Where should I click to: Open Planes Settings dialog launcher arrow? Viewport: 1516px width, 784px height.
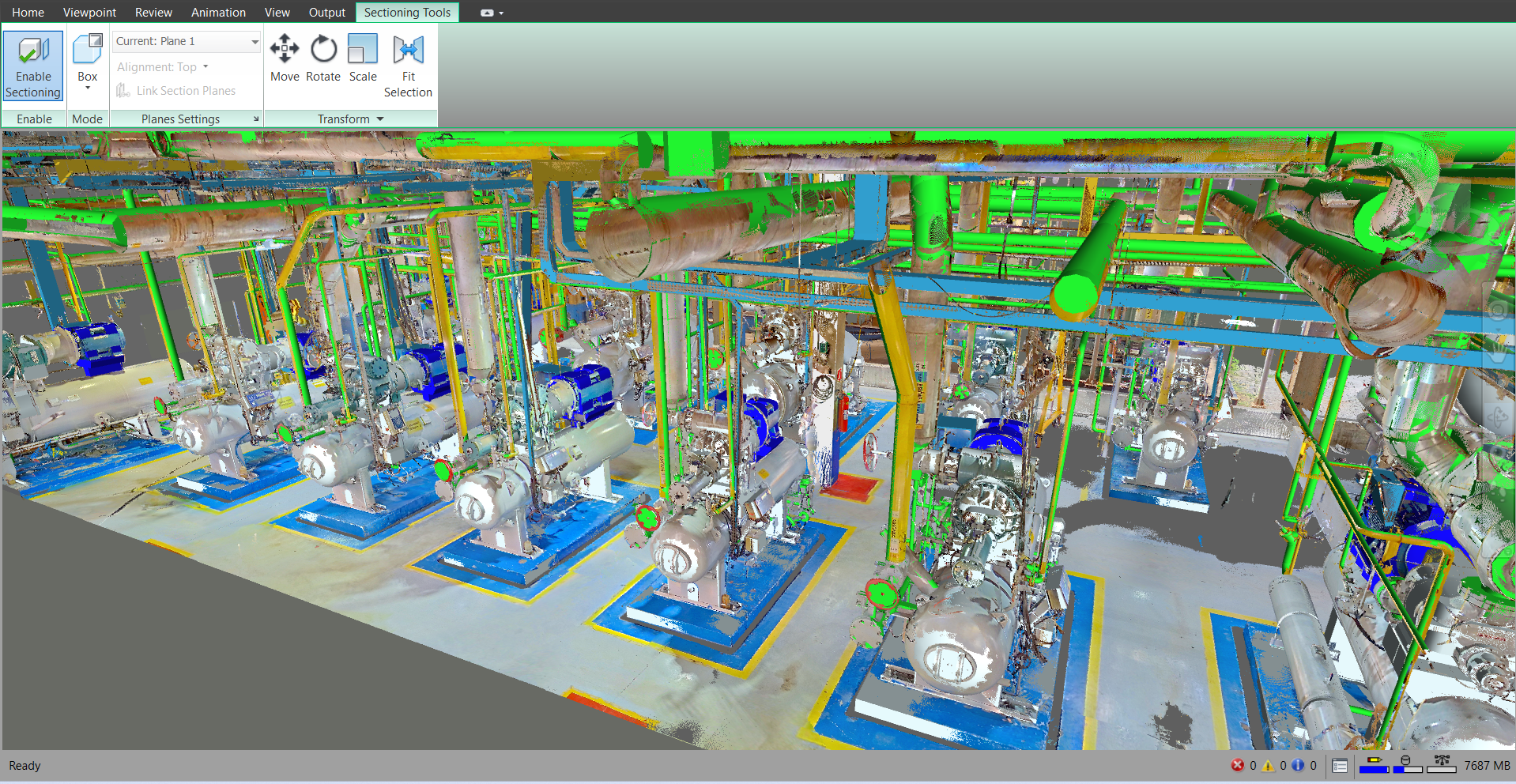tap(256, 119)
